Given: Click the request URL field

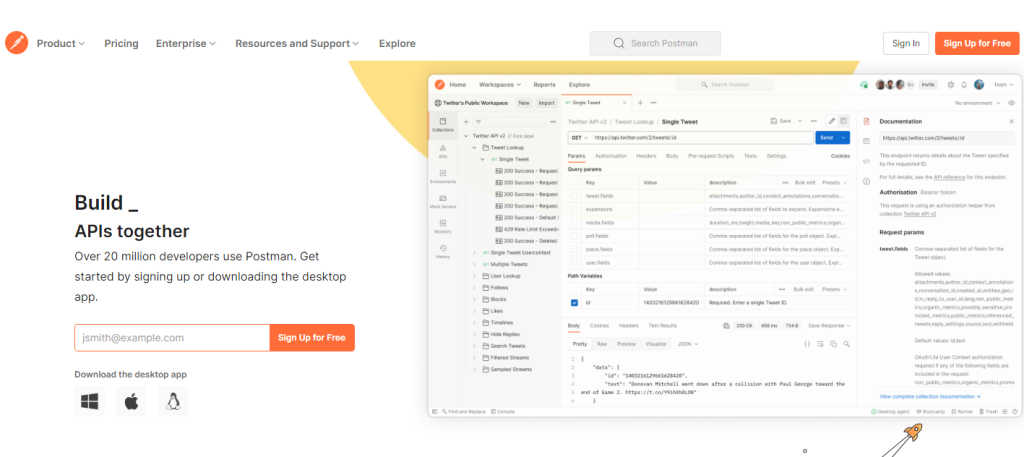Looking at the screenshot, I should click(x=702, y=138).
